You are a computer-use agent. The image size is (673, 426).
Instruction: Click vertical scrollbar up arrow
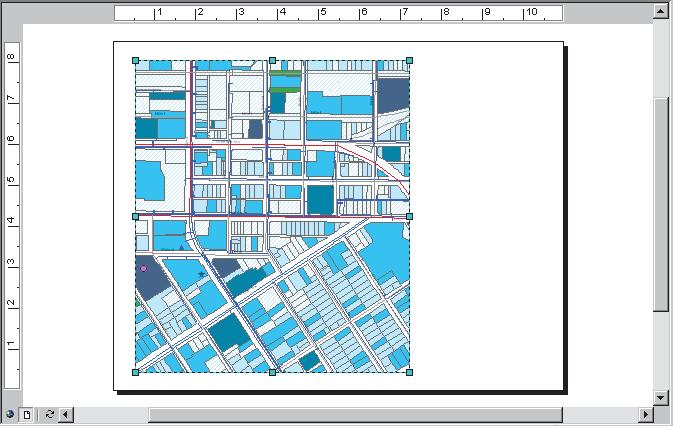(x=661, y=10)
